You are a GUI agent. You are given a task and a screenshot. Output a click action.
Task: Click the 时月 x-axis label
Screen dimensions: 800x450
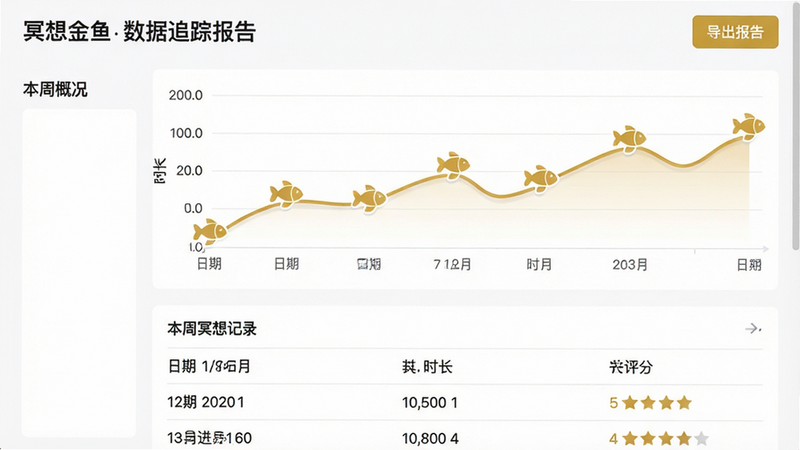[539, 264]
